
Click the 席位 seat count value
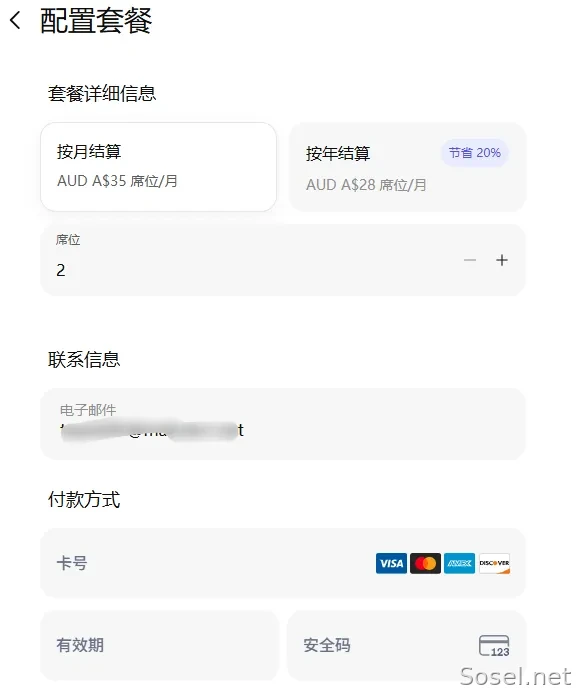(x=61, y=270)
